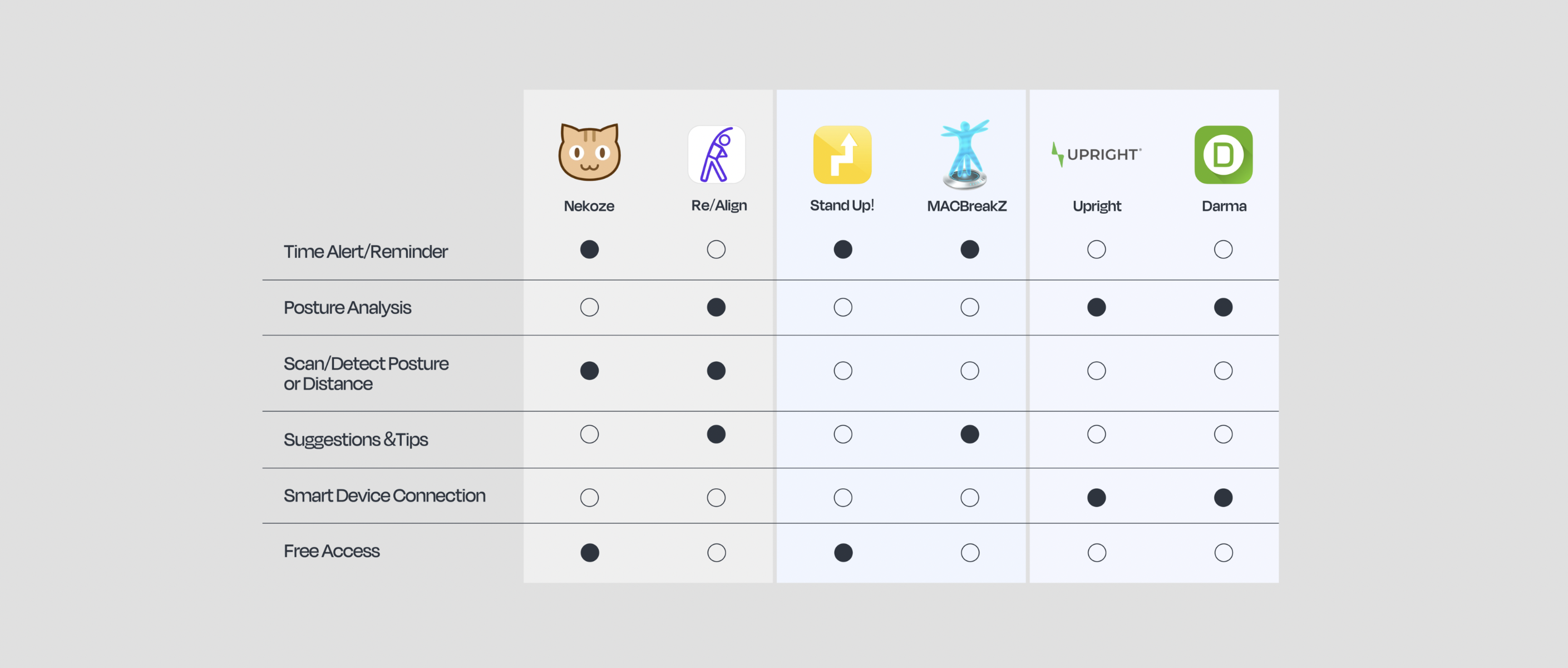This screenshot has height=668, width=1568.
Task: Click the Suggestions & Tips row label
Action: [x=356, y=440]
